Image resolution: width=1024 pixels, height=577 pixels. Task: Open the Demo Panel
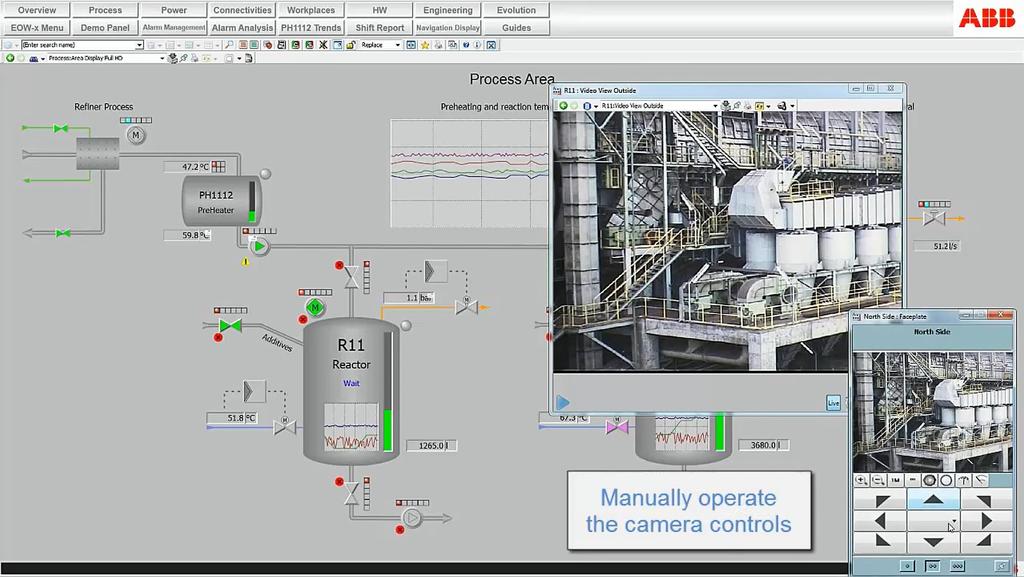(x=105, y=27)
